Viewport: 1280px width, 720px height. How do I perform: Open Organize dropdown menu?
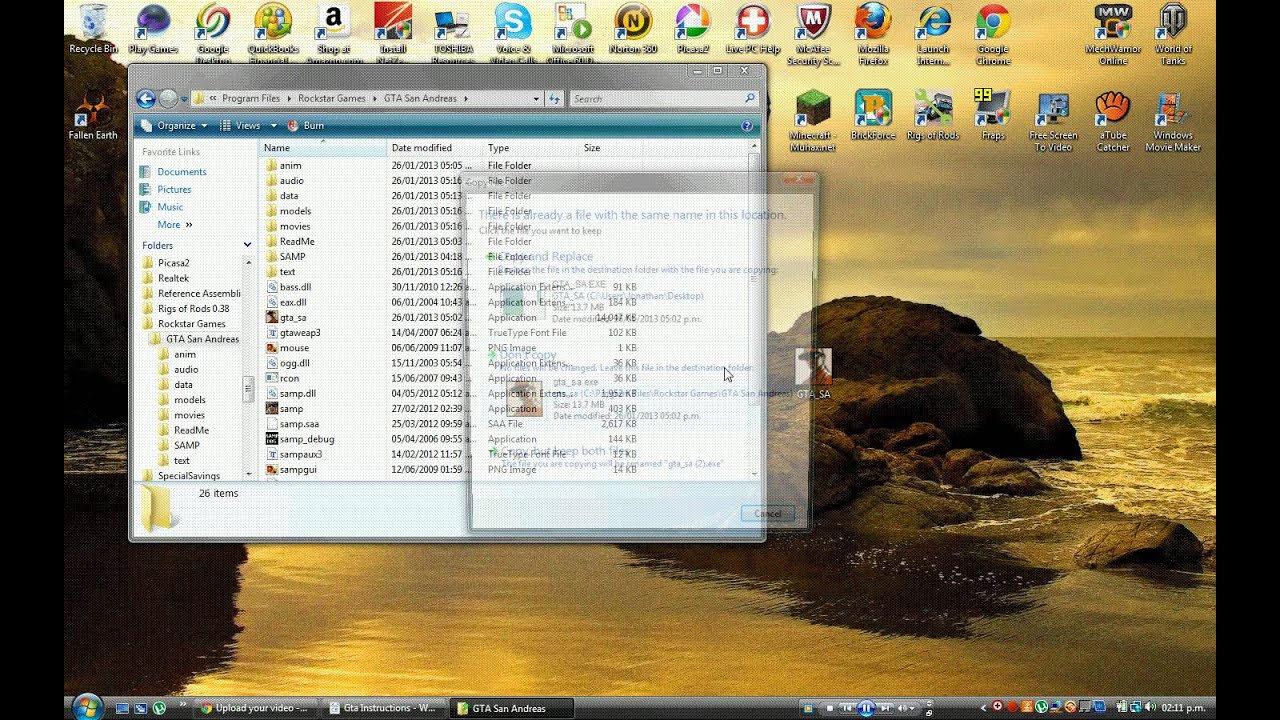click(176, 126)
